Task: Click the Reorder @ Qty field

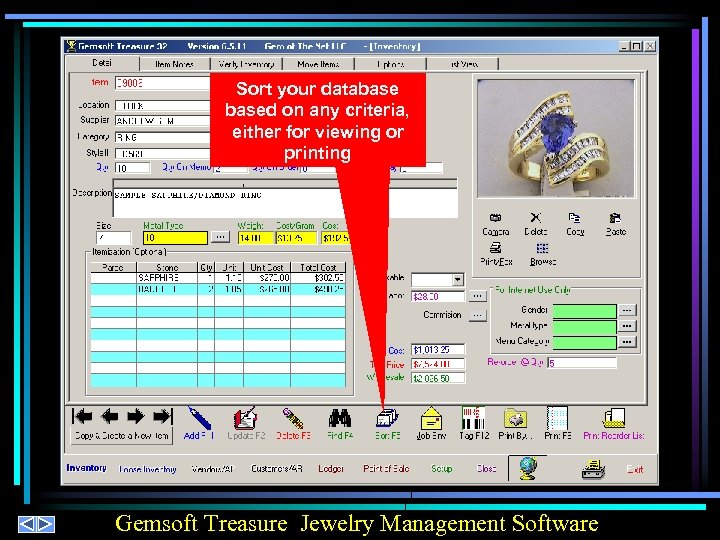Action: click(582, 363)
